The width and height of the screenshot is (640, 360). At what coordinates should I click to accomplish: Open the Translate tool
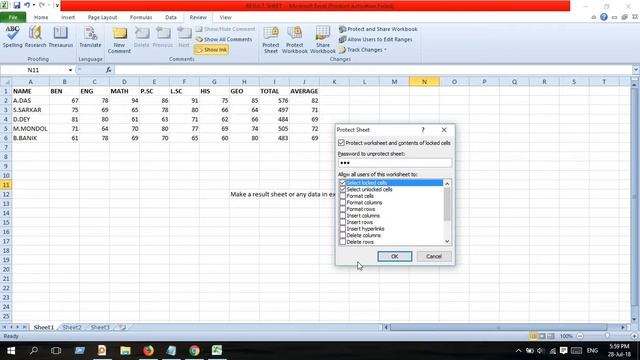(x=90, y=37)
